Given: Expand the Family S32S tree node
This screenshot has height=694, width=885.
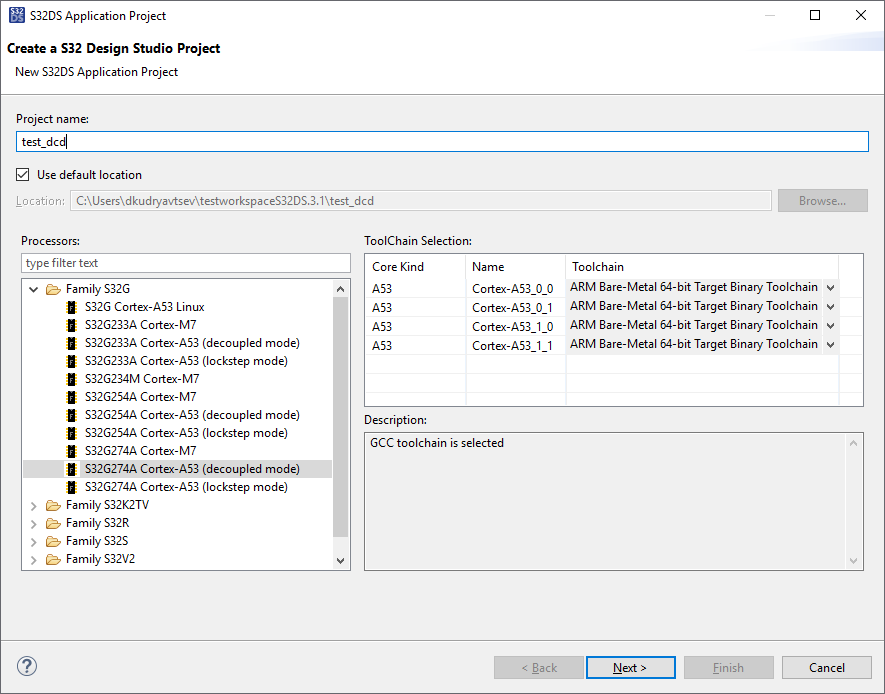Looking at the screenshot, I should [34, 541].
